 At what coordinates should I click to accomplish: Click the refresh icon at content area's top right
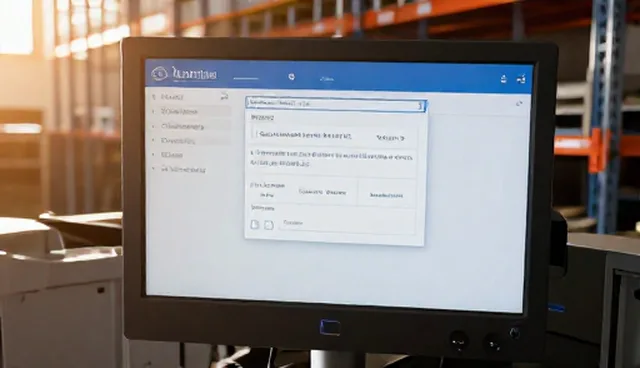519,104
